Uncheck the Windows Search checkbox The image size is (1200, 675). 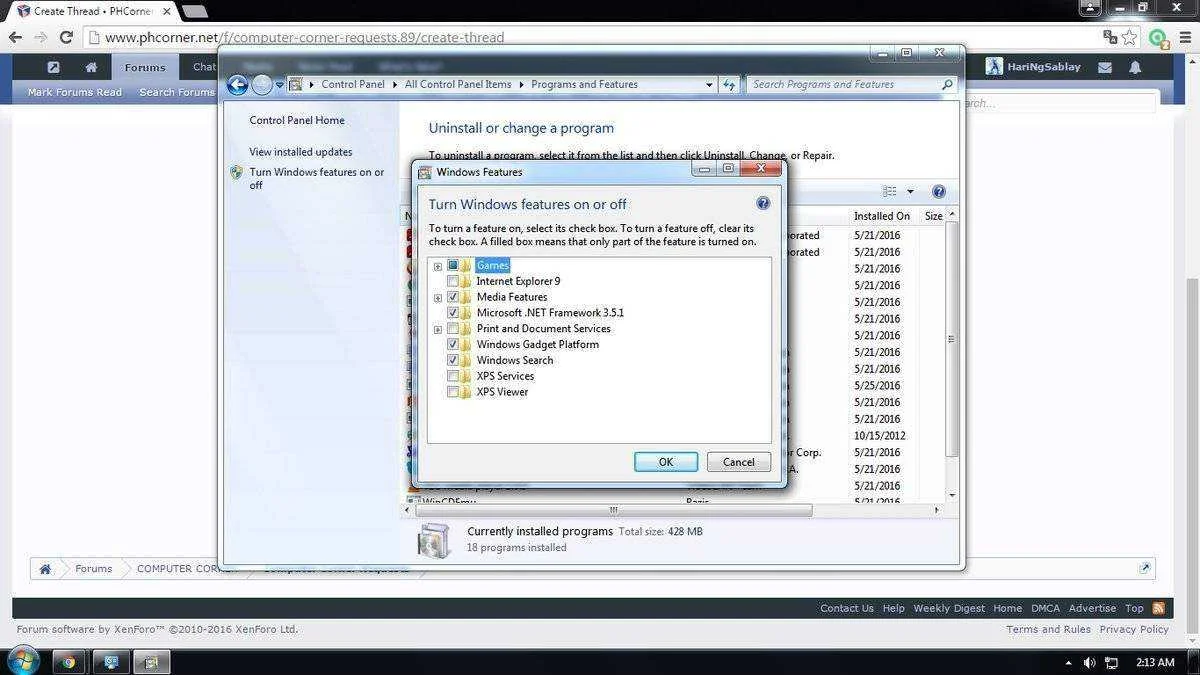click(x=453, y=360)
